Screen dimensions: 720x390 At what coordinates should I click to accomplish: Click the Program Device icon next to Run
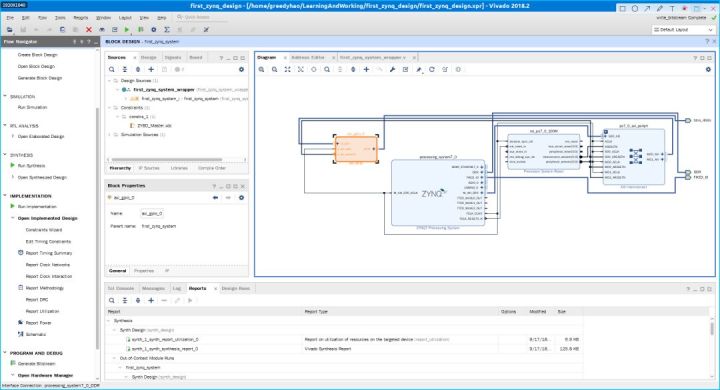coord(141,29)
